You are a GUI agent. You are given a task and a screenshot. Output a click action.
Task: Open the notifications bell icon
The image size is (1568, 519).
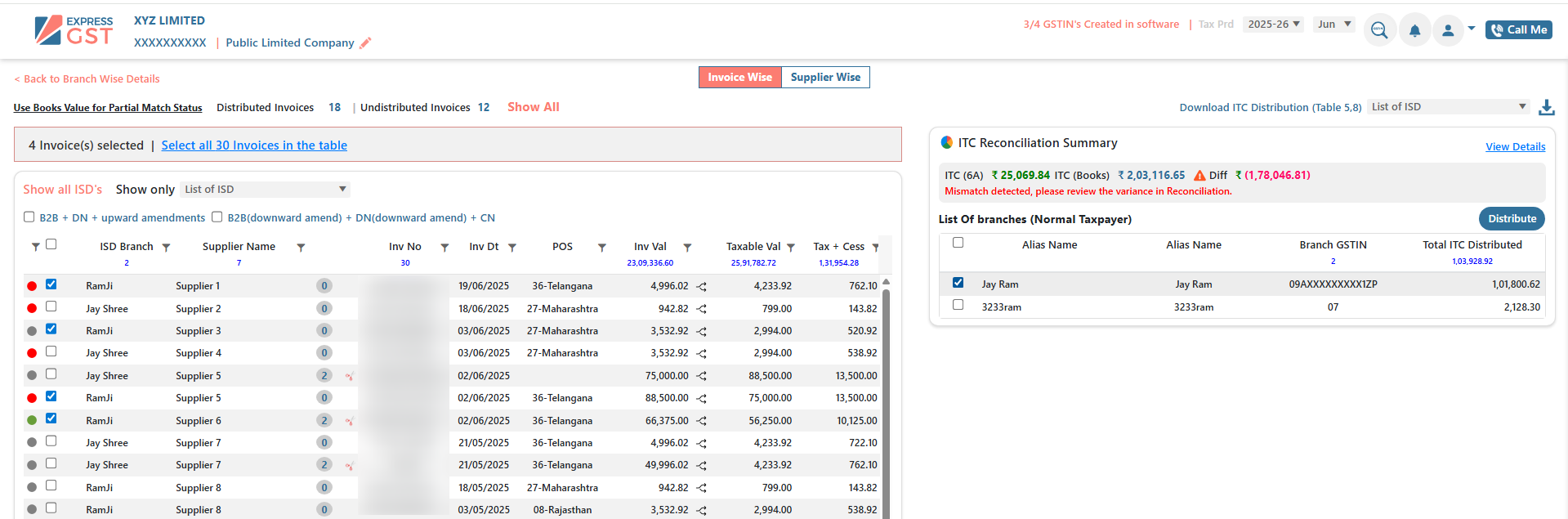pyautogui.click(x=1414, y=30)
